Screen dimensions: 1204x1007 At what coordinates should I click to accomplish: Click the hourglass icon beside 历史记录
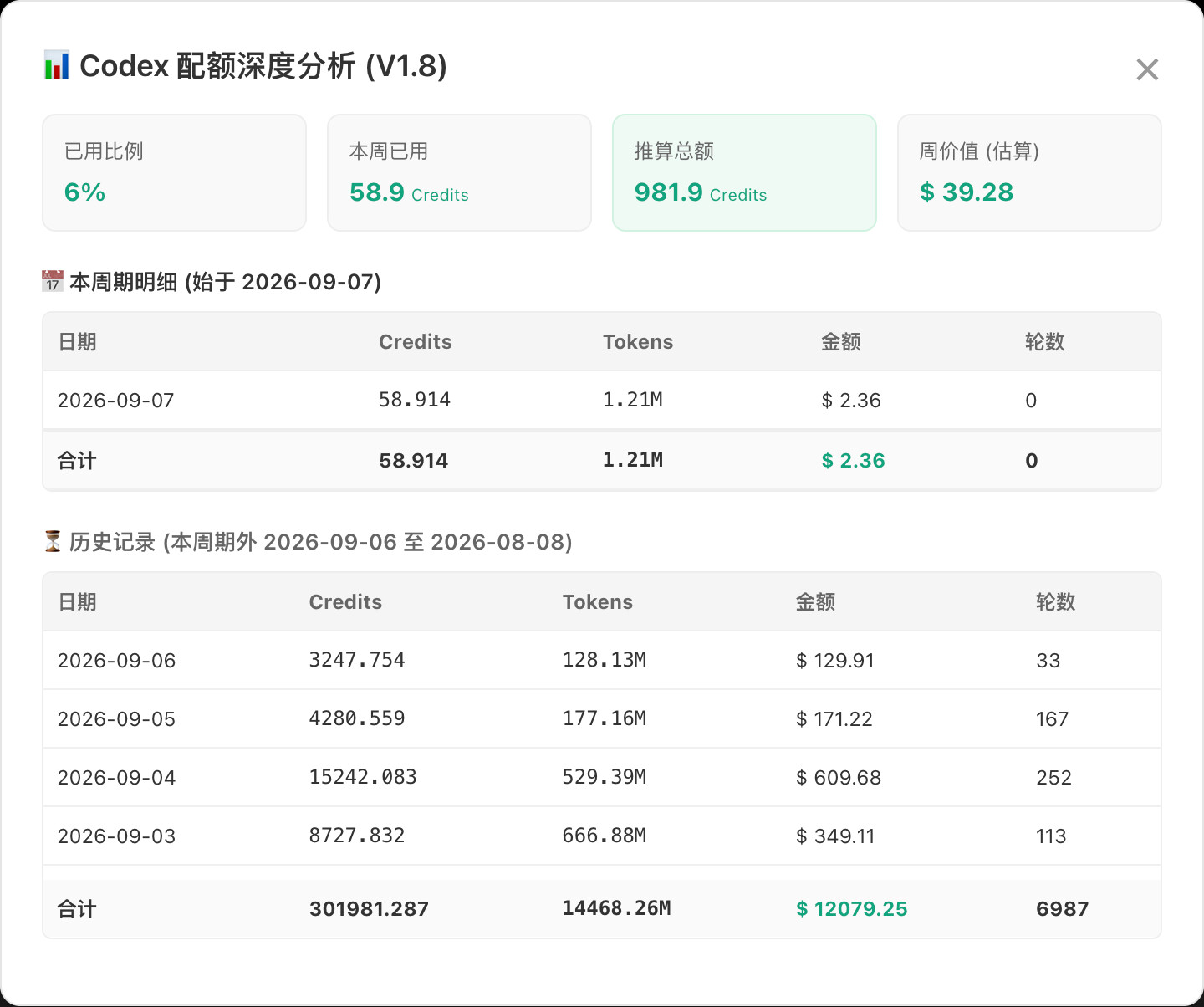coord(53,541)
